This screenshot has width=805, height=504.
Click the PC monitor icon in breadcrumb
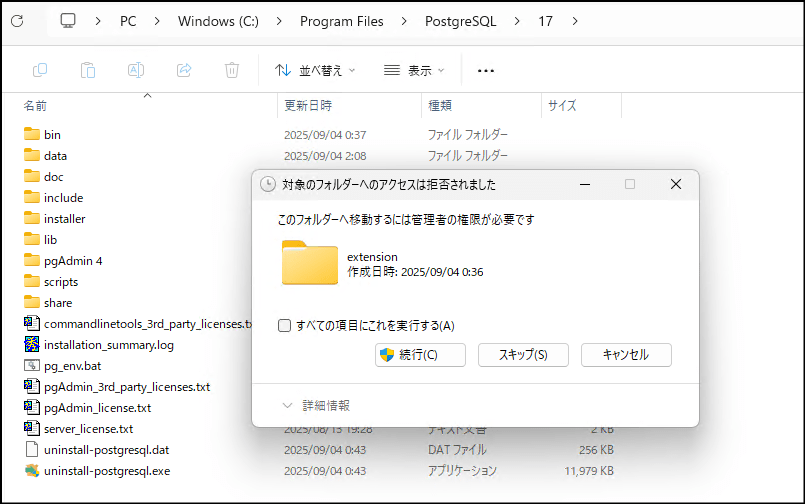(x=68, y=21)
